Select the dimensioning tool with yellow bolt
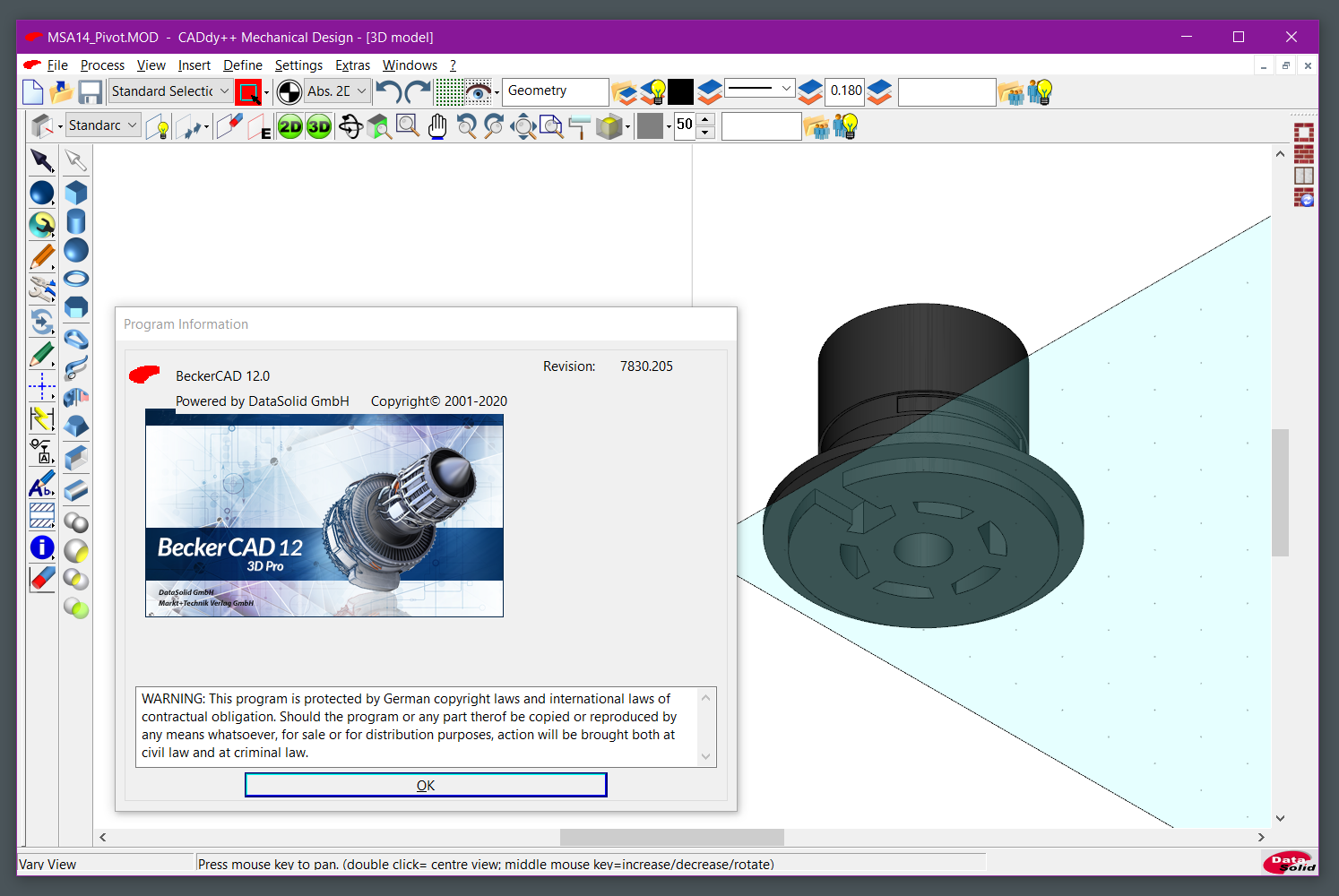The height and width of the screenshot is (896, 1339). coord(42,418)
